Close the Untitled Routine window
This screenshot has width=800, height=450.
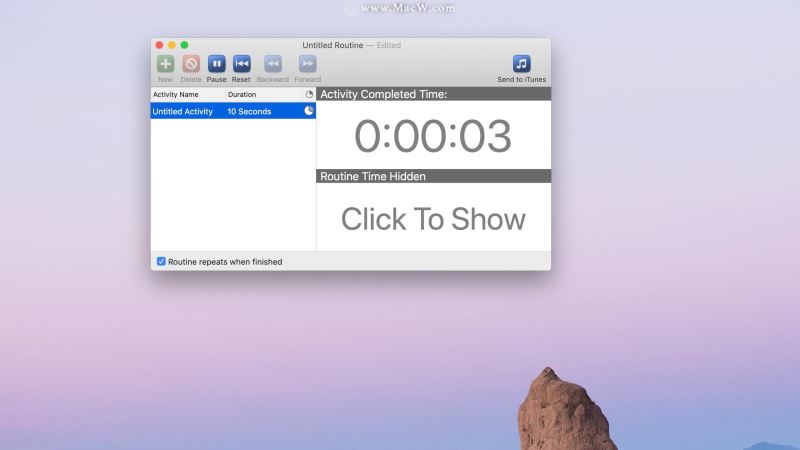point(159,45)
